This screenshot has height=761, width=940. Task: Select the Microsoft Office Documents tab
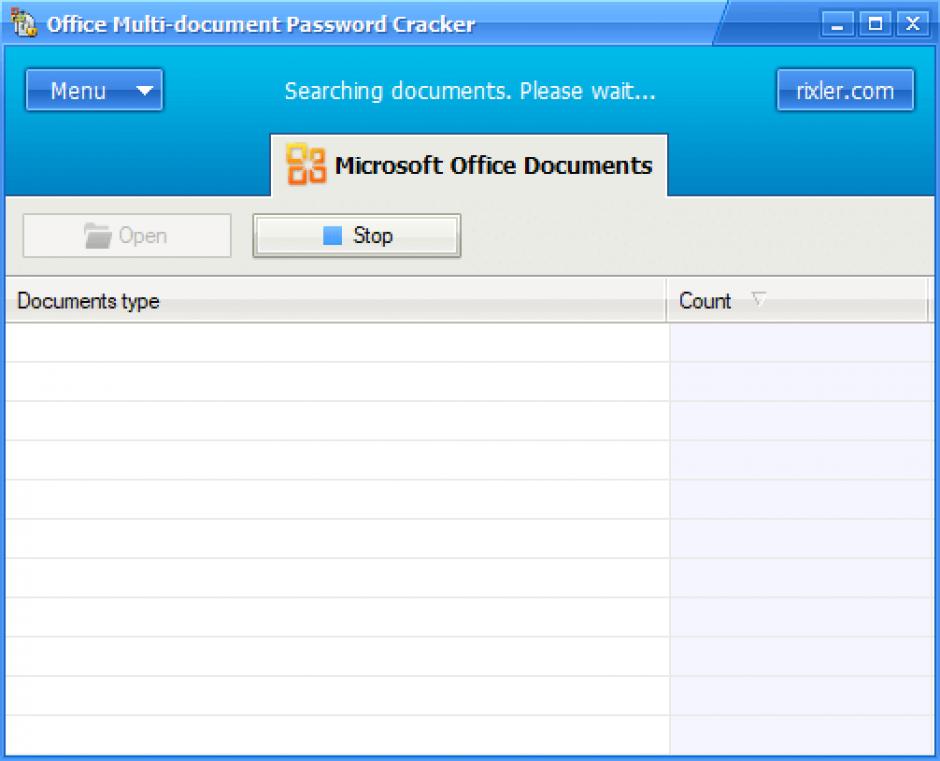[x=469, y=166]
